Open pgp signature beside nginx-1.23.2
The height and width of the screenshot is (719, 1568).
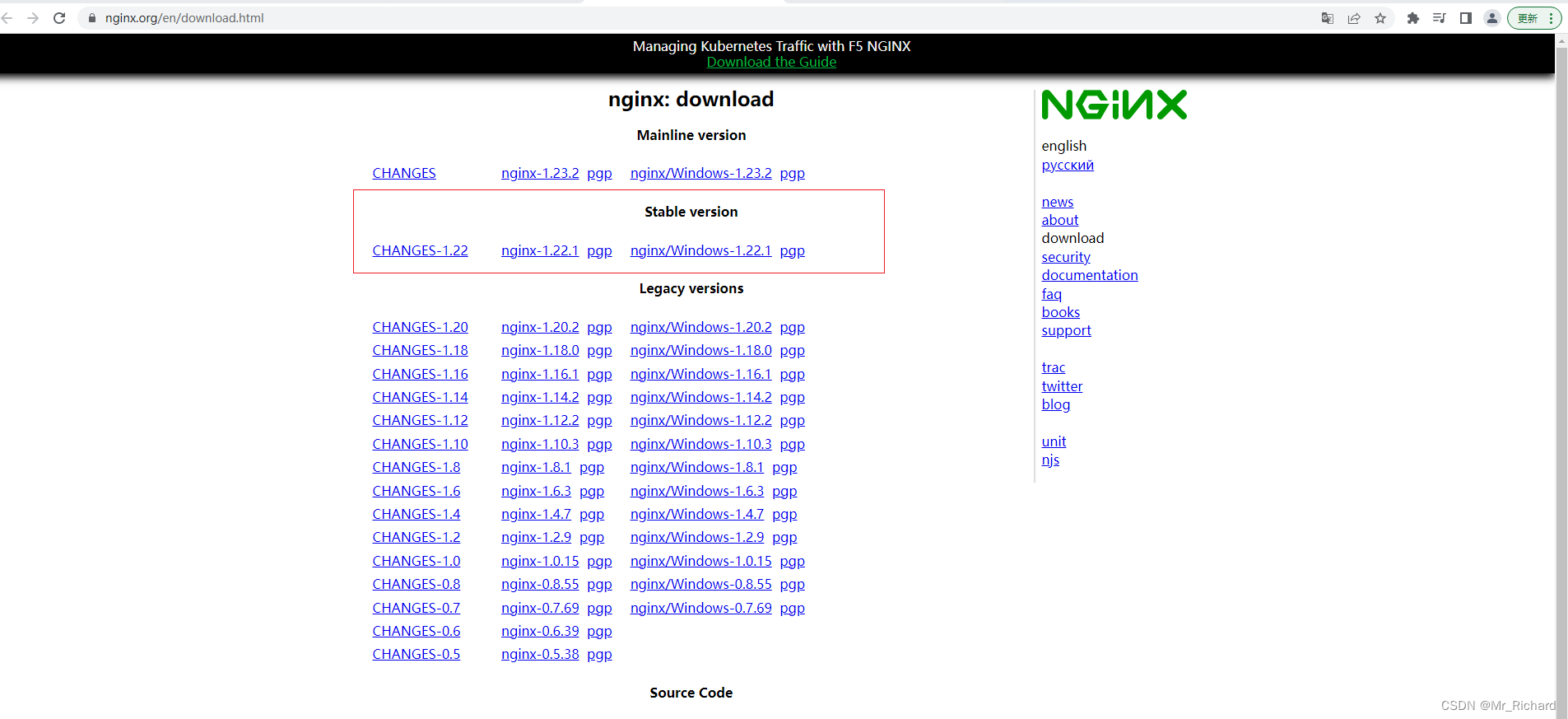tap(599, 174)
